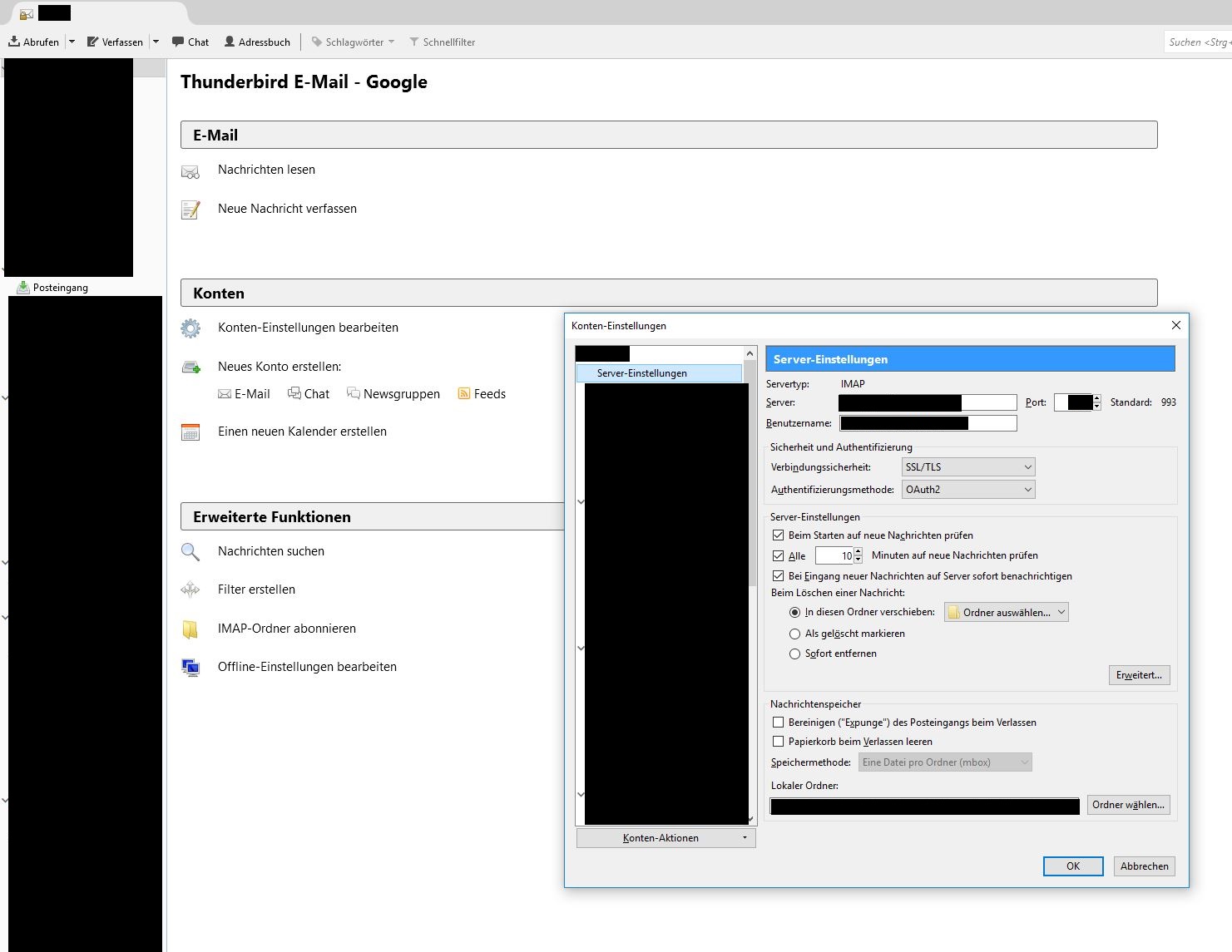The height and width of the screenshot is (952, 1232).
Task: Open IMAP-Ordner abonnieren link
Action: (287, 629)
